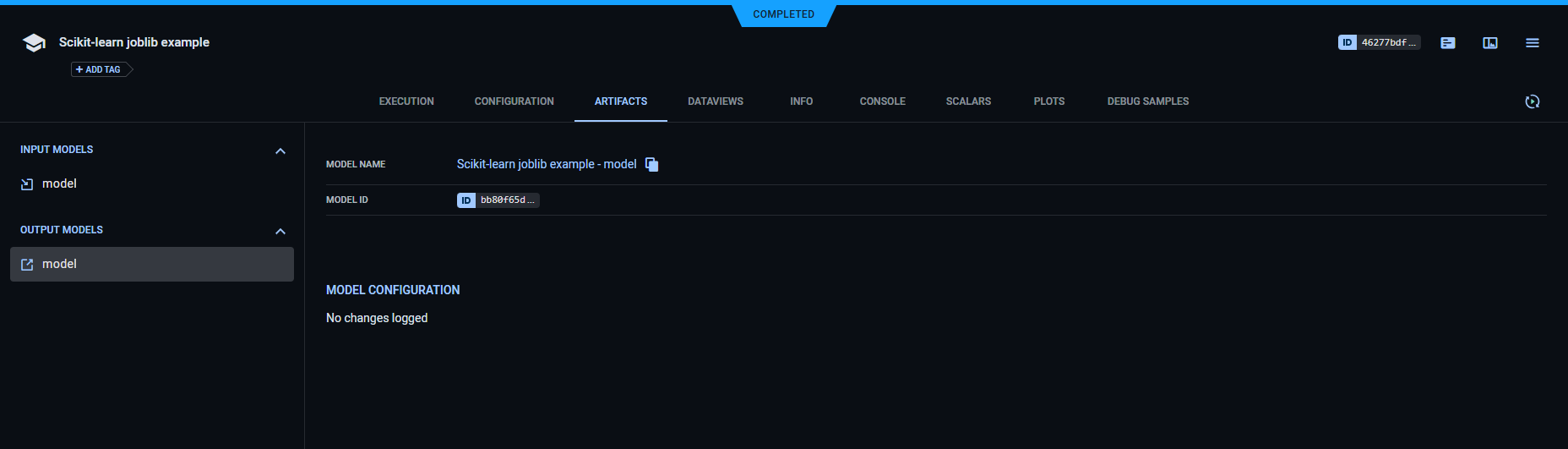Click the output model icon
This screenshot has width=1568, height=449.
coord(27,265)
